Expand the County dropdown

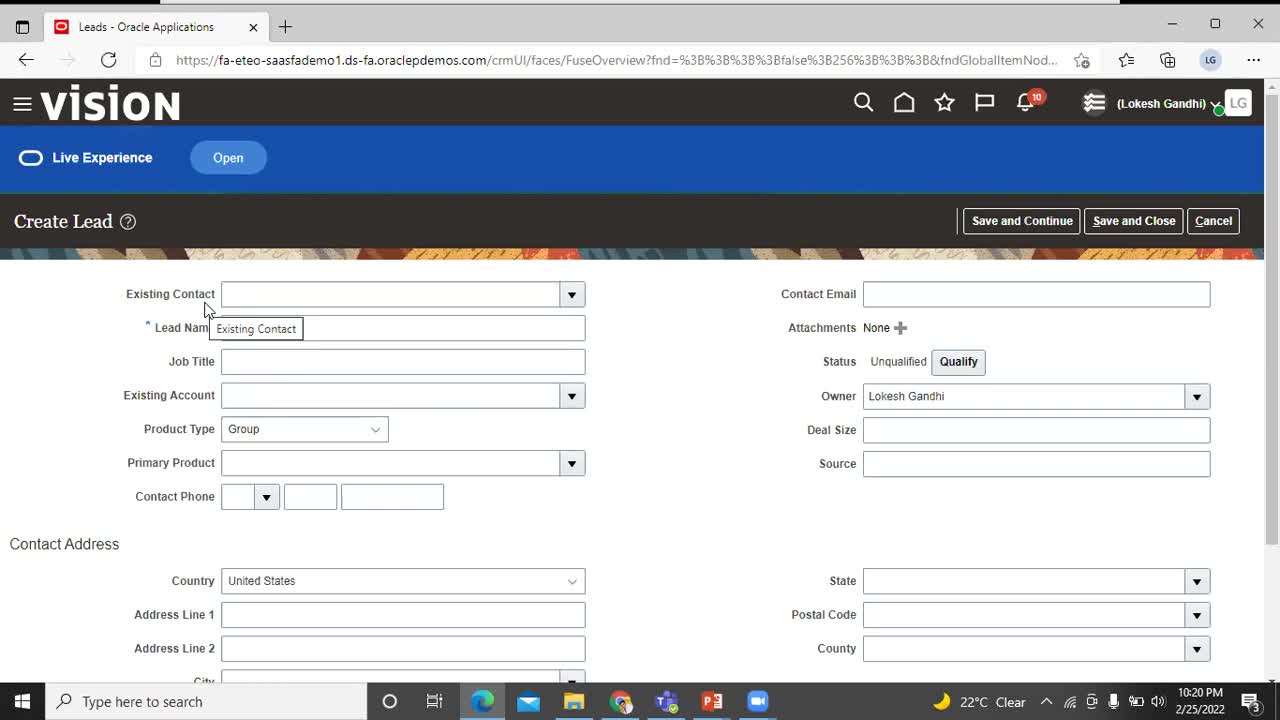[1197, 649]
